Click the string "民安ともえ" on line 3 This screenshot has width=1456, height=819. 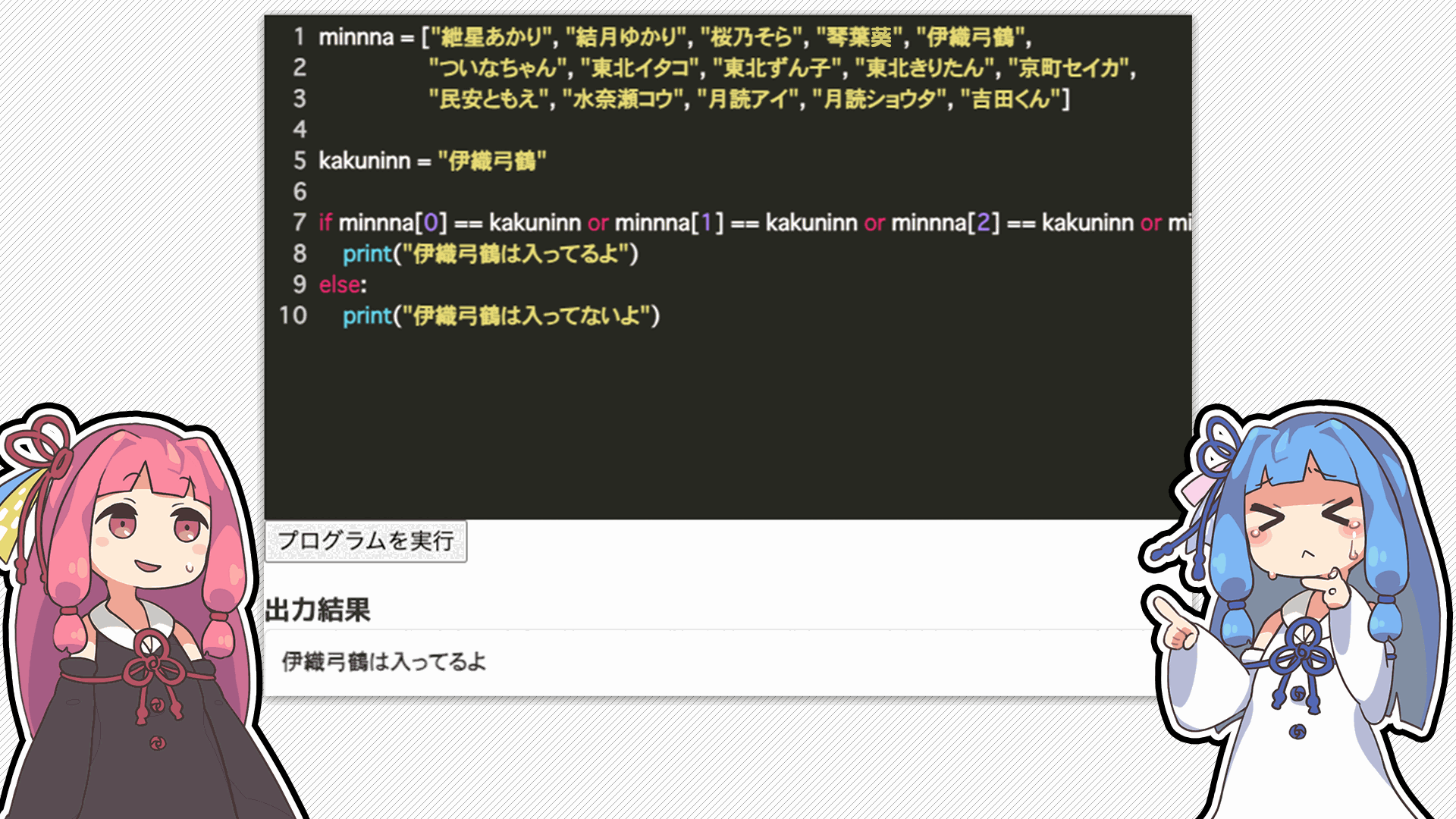[x=488, y=99]
